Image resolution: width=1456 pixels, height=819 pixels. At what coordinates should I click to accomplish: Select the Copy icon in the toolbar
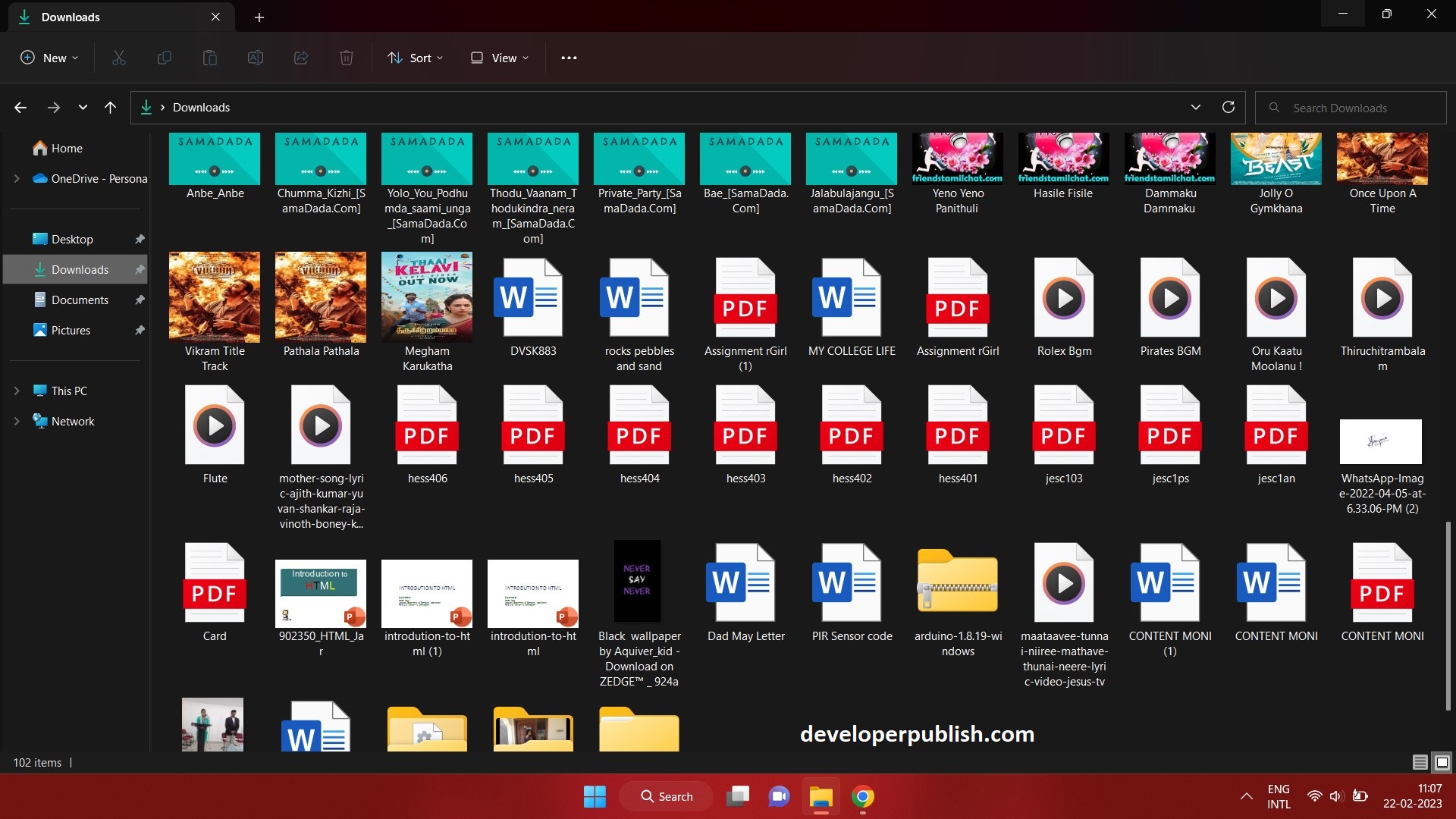[x=165, y=58]
